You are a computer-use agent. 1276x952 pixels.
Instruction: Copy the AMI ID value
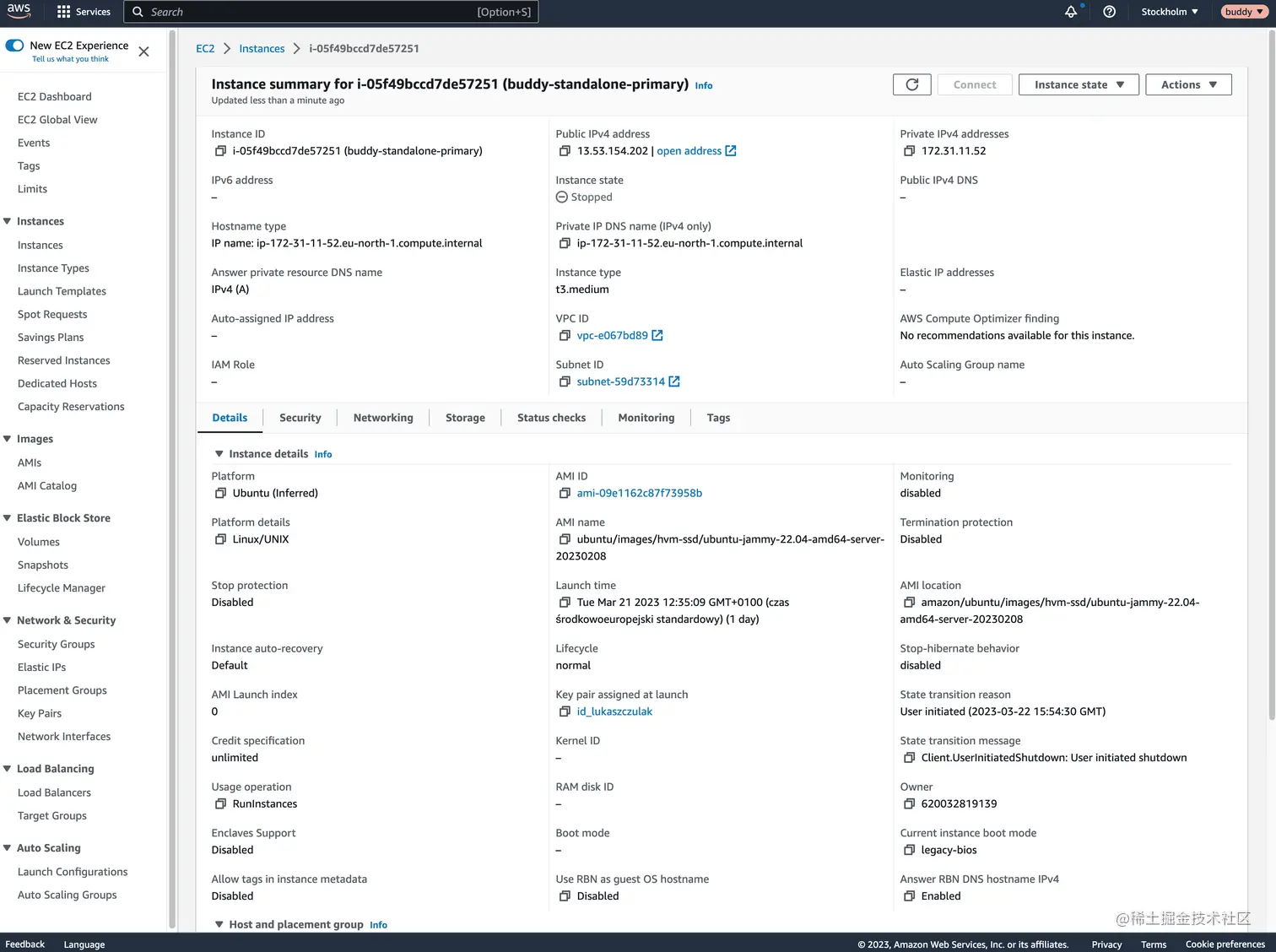565,493
